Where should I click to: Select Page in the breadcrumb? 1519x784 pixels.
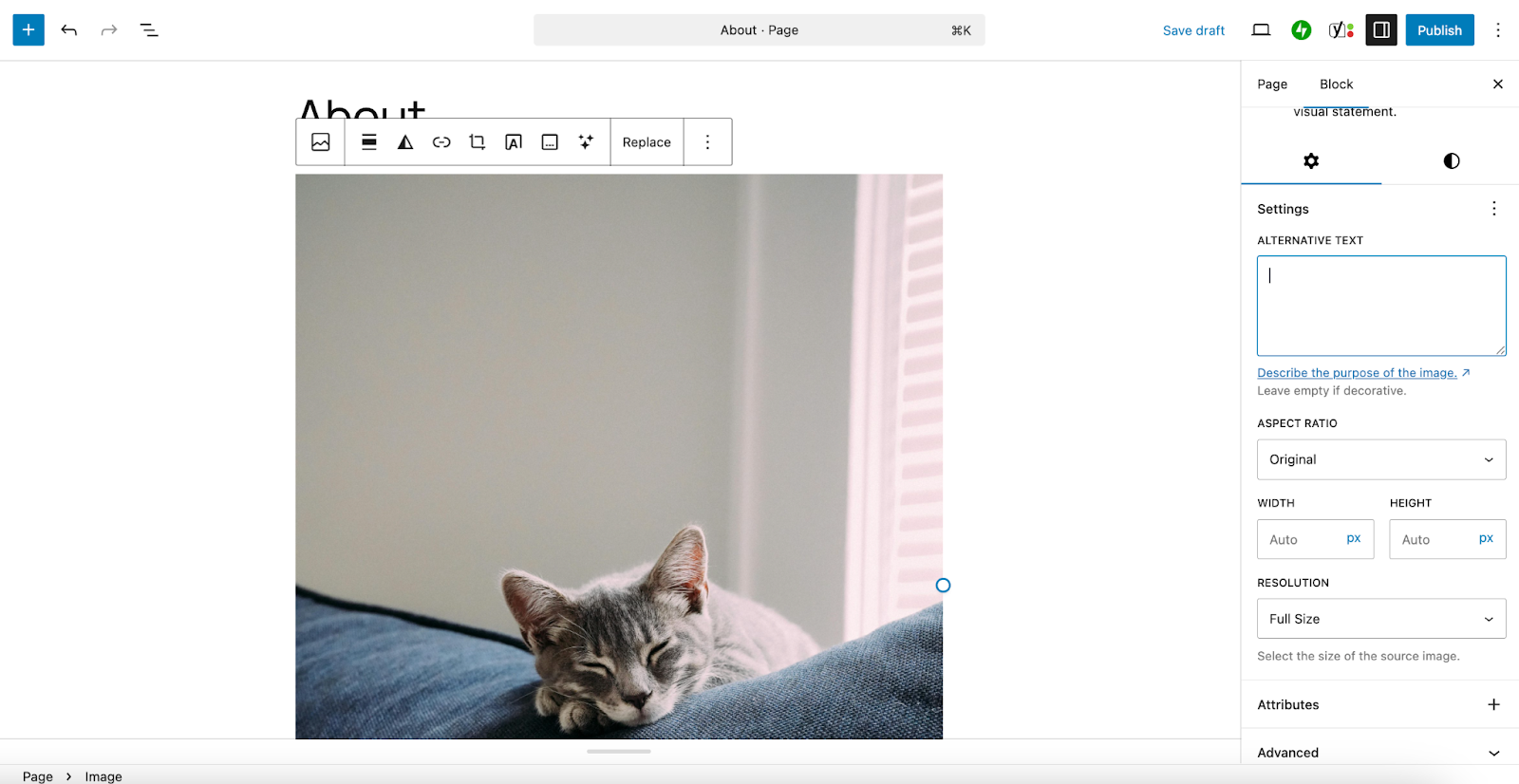tap(38, 776)
